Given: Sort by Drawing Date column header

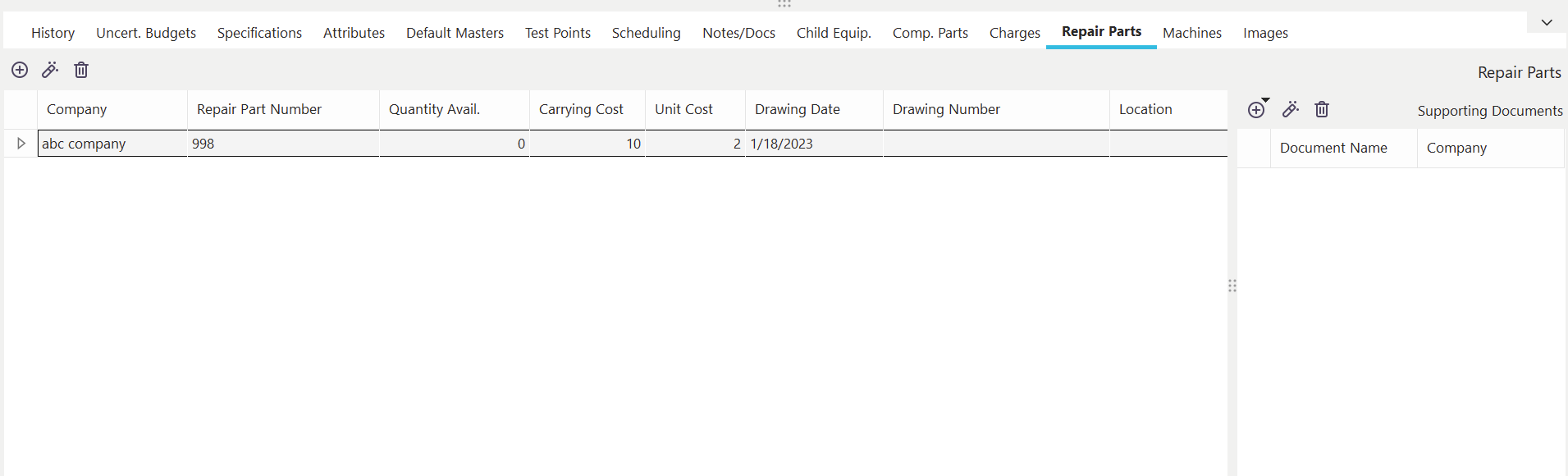Looking at the screenshot, I should click(797, 109).
